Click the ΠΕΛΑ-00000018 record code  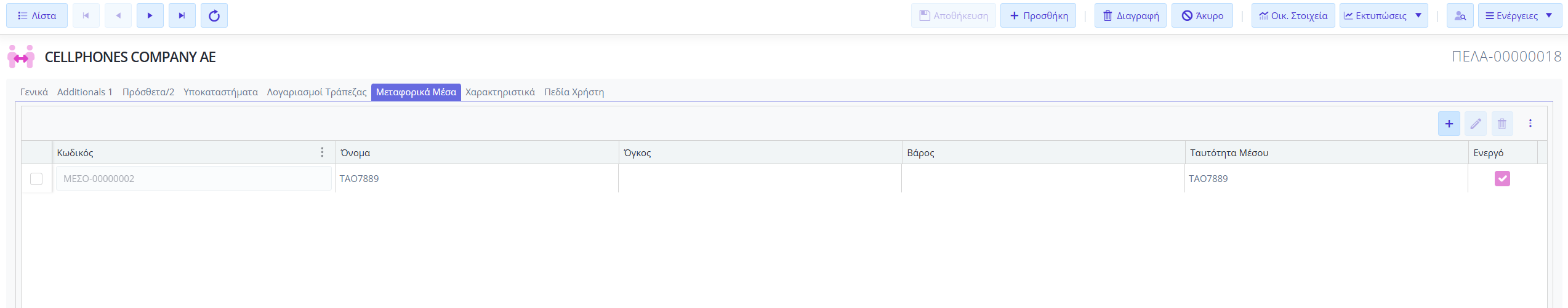tap(1506, 57)
